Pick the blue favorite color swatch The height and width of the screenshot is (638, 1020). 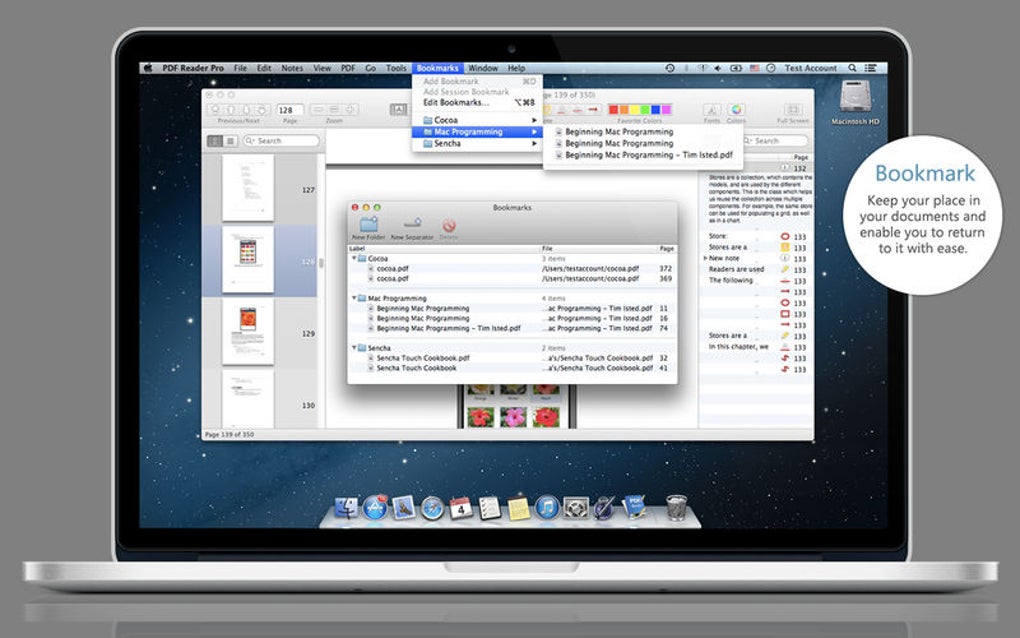[x=655, y=110]
